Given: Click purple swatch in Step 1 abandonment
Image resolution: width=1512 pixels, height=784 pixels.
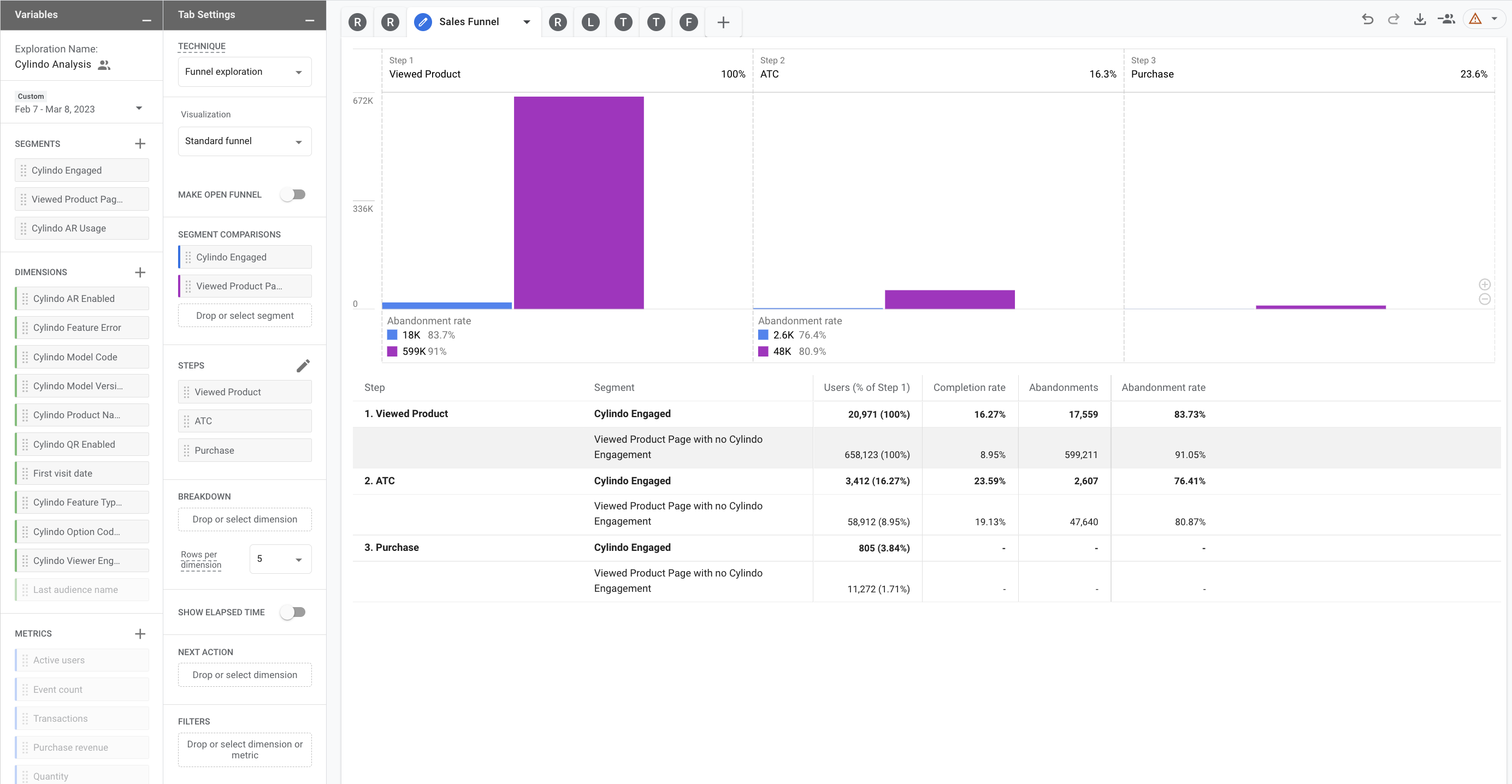Looking at the screenshot, I should (x=392, y=352).
